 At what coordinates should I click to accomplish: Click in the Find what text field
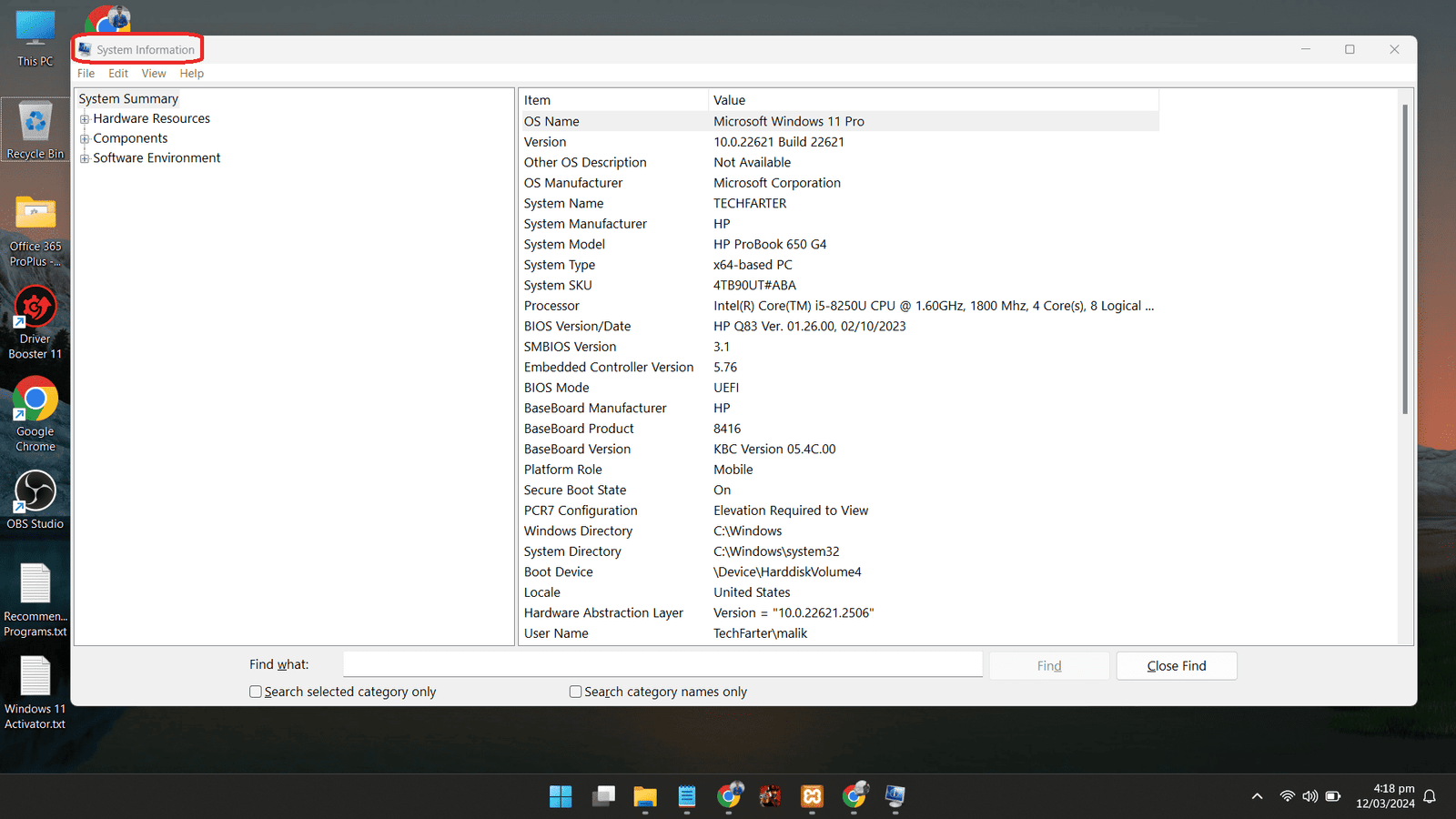(x=662, y=664)
